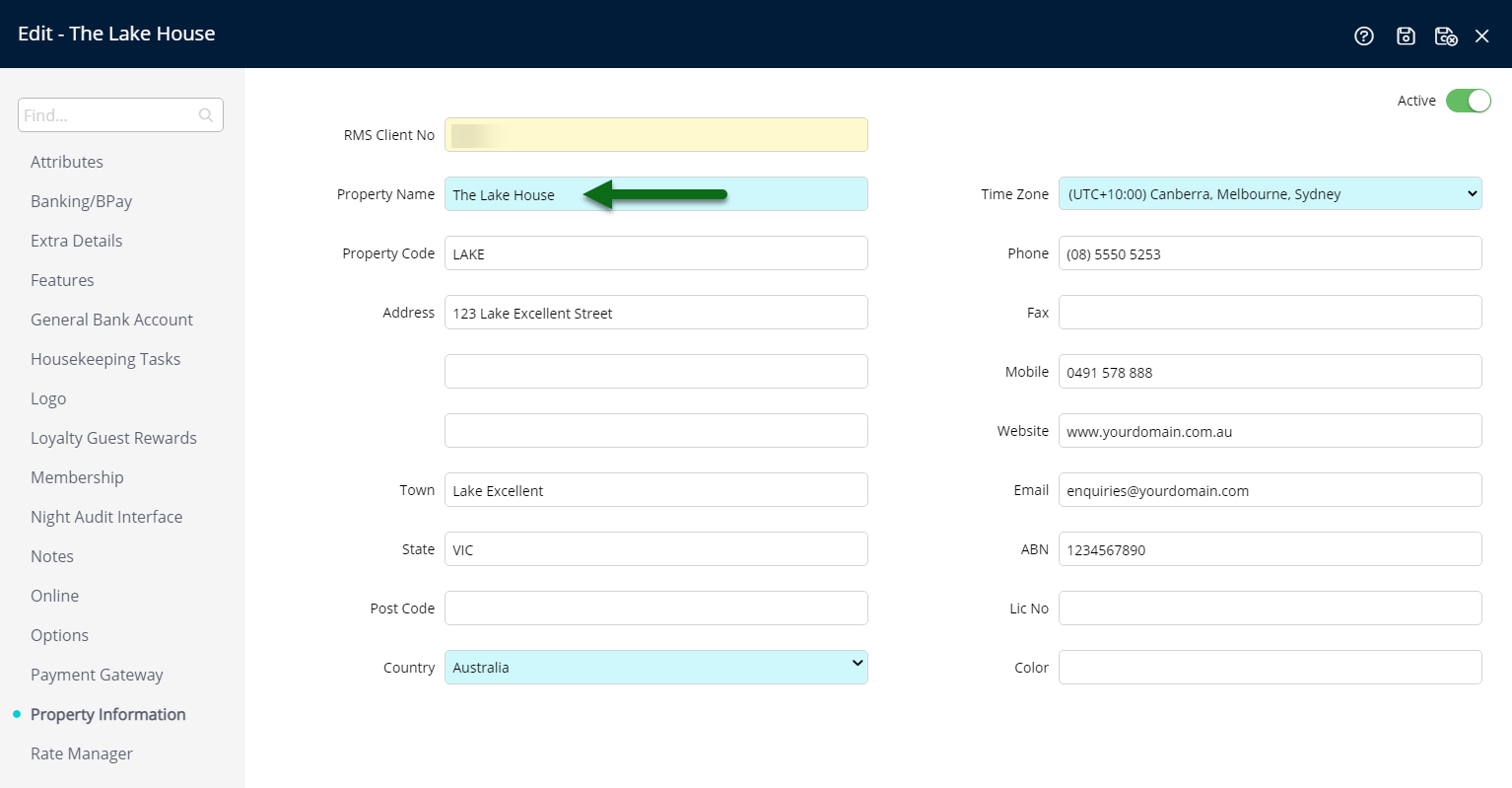Click the Phone number field

click(1271, 252)
